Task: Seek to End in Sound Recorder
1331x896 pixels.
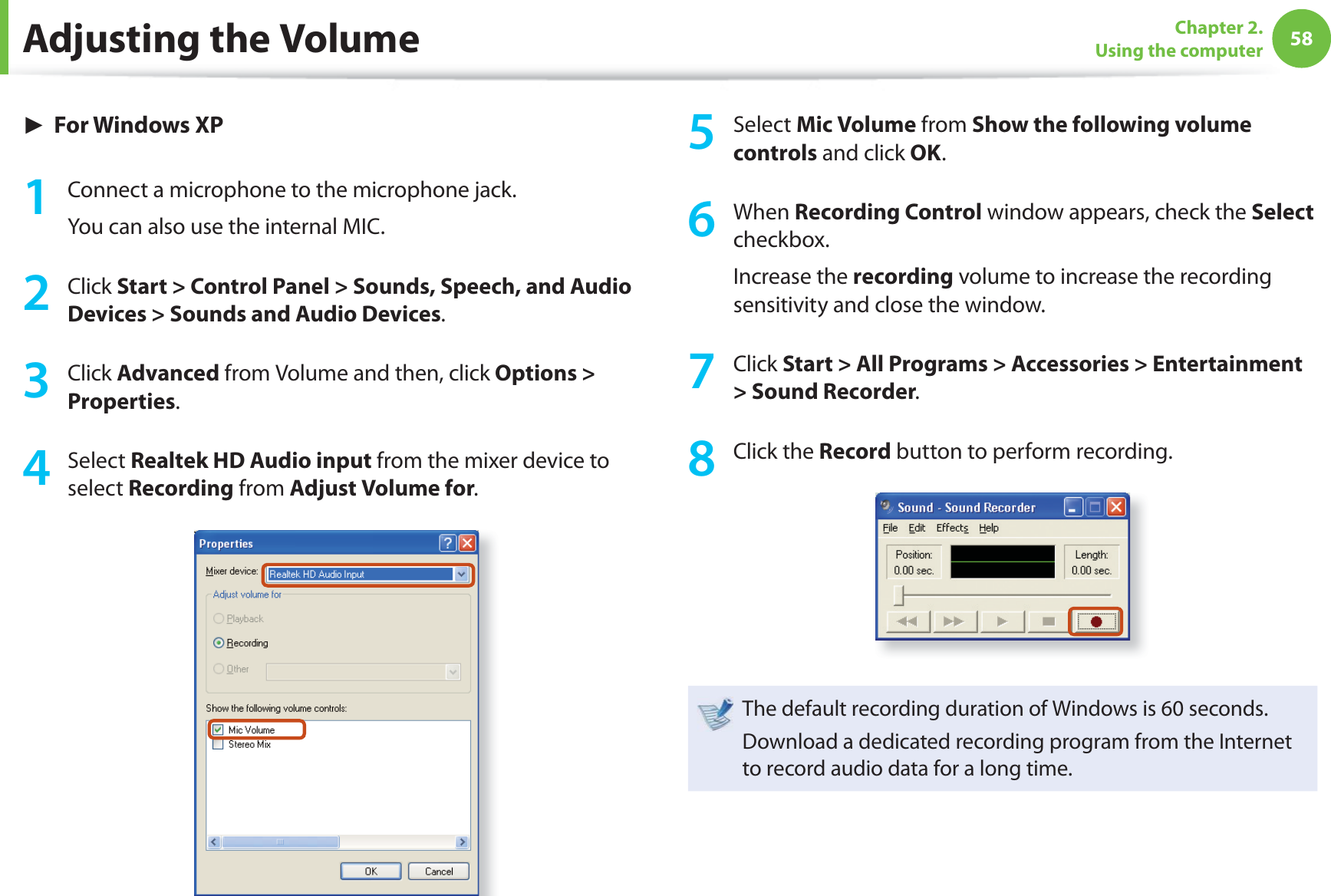Action: coord(954,621)
